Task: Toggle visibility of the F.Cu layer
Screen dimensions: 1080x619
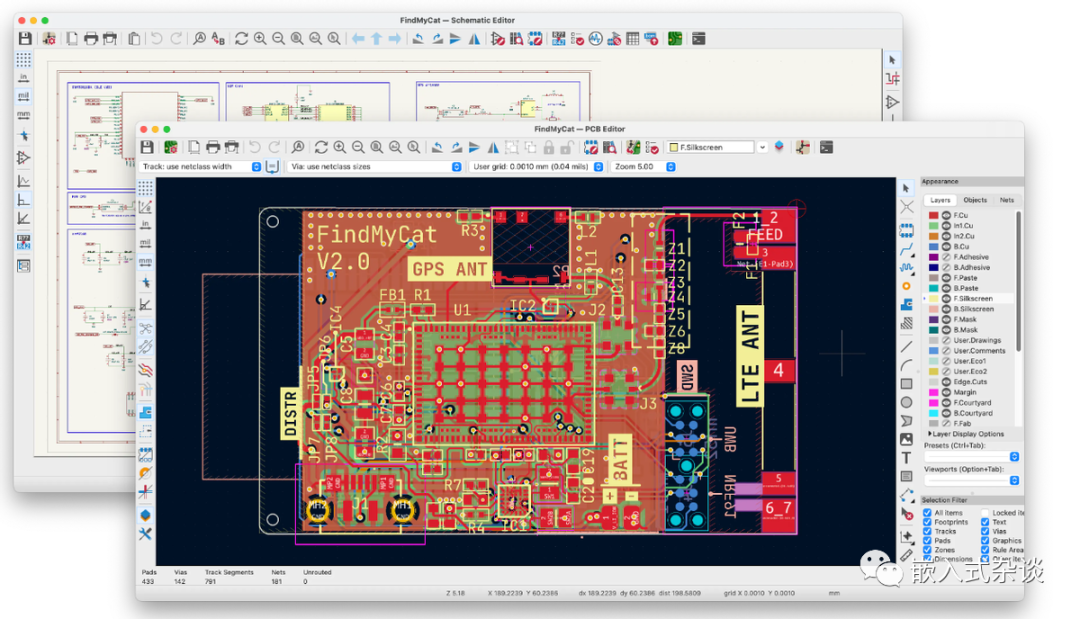Action: pos(946,216)
